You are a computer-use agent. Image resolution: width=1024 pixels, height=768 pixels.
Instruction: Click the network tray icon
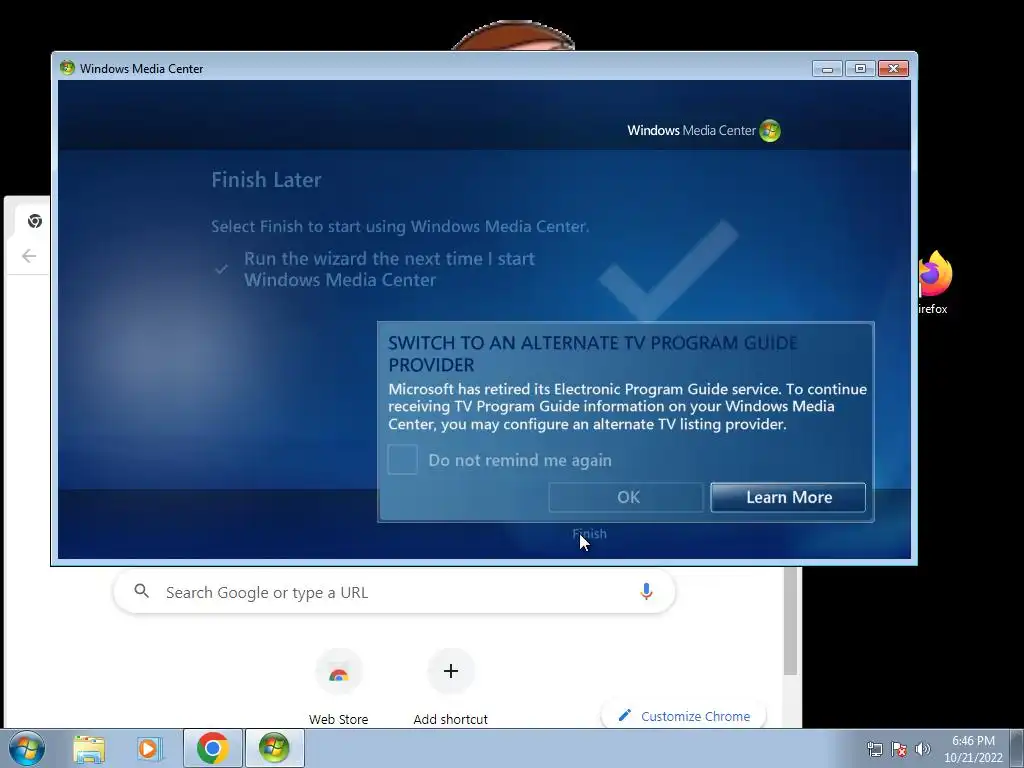874,750
